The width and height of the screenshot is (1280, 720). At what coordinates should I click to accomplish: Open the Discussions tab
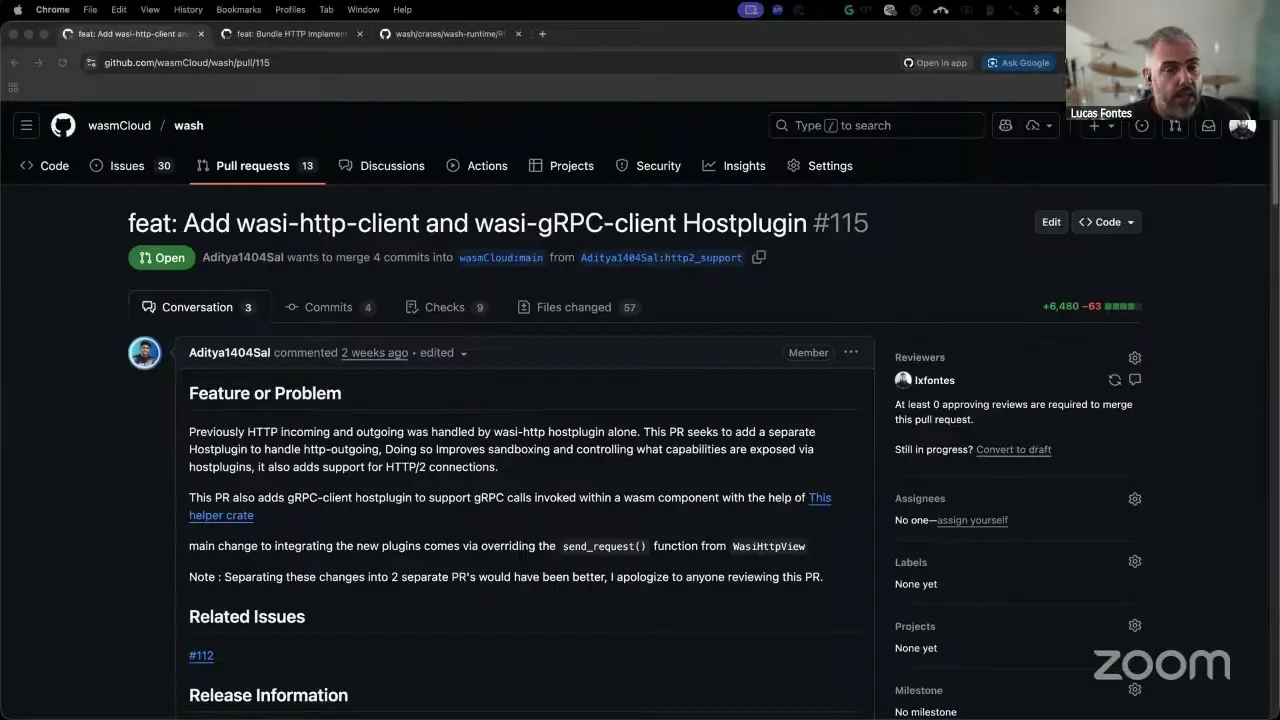coord(382,166)
